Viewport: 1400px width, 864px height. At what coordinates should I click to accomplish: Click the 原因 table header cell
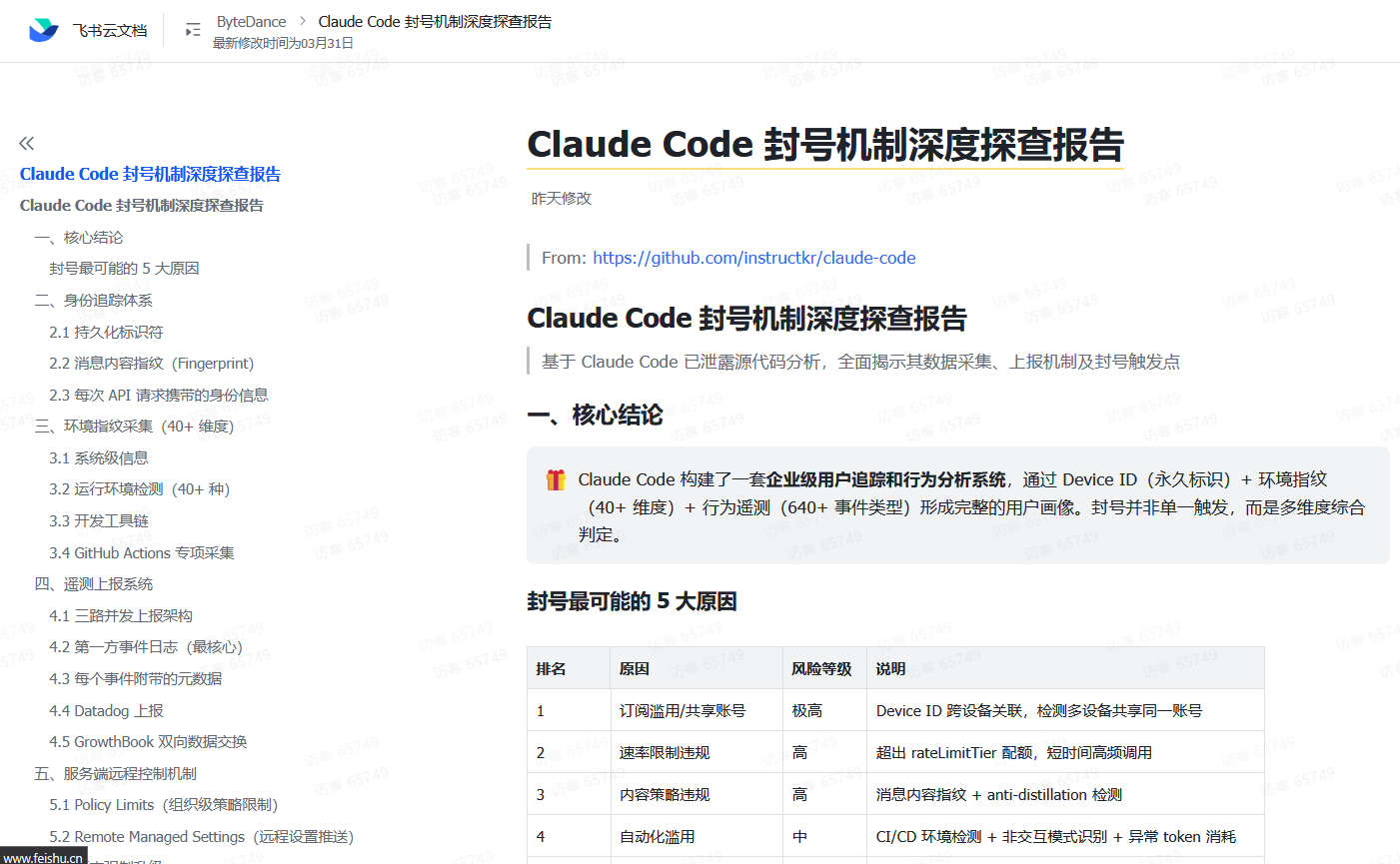click(697, 668)
